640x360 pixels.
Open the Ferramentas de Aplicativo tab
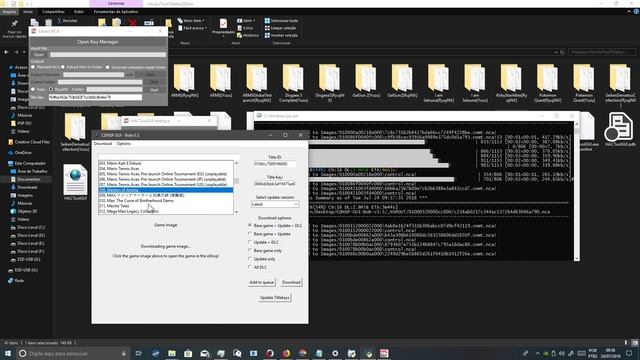click(116, 12)
